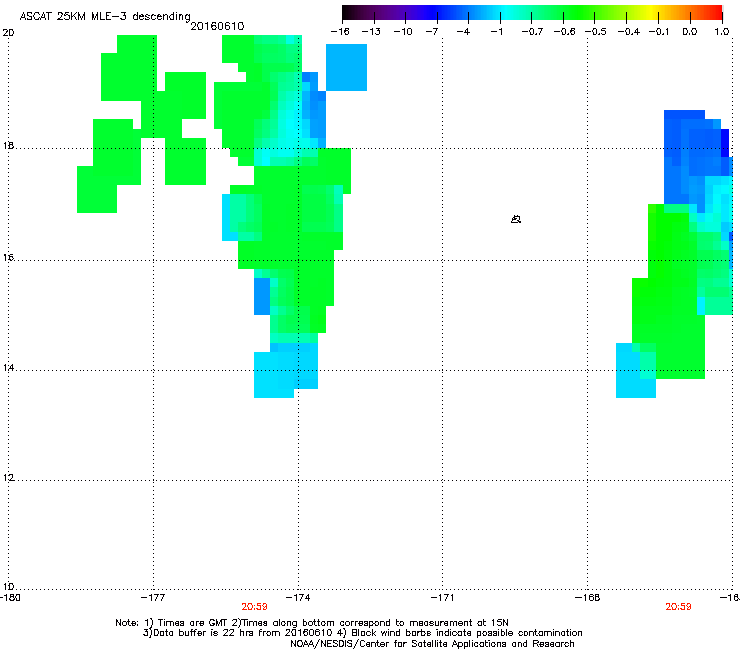Click the color scale label "-7"
This screenshot has height=650, width=740.
coord(432,32)
